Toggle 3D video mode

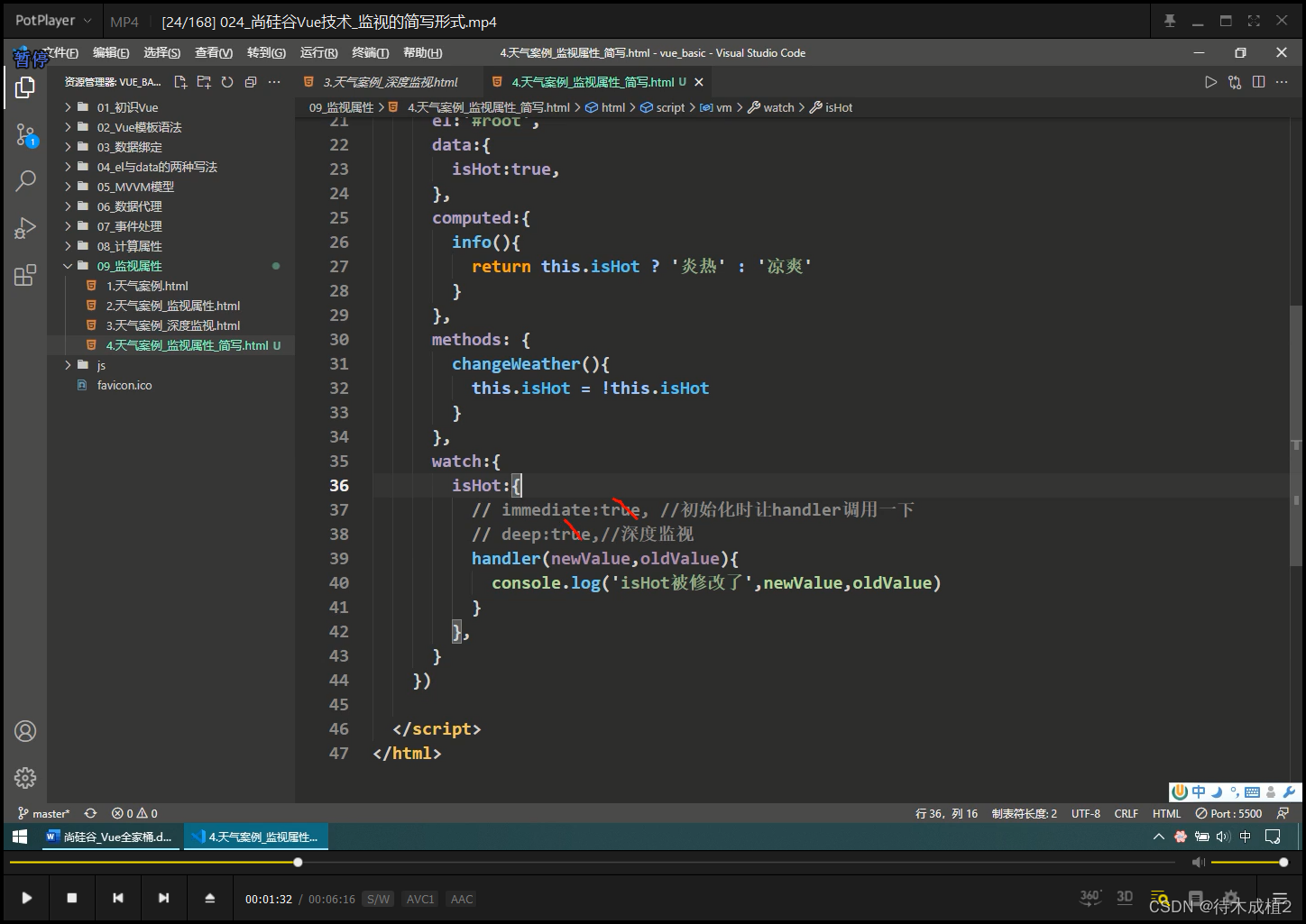(x=1125, y=897)
